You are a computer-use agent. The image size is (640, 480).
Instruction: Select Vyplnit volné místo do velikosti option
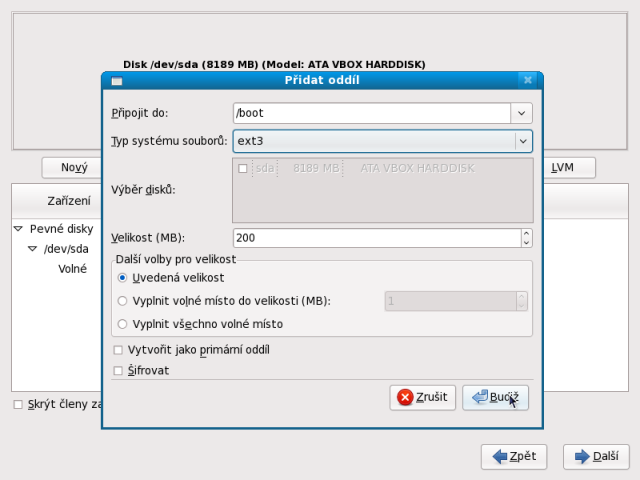pos(123,301)
